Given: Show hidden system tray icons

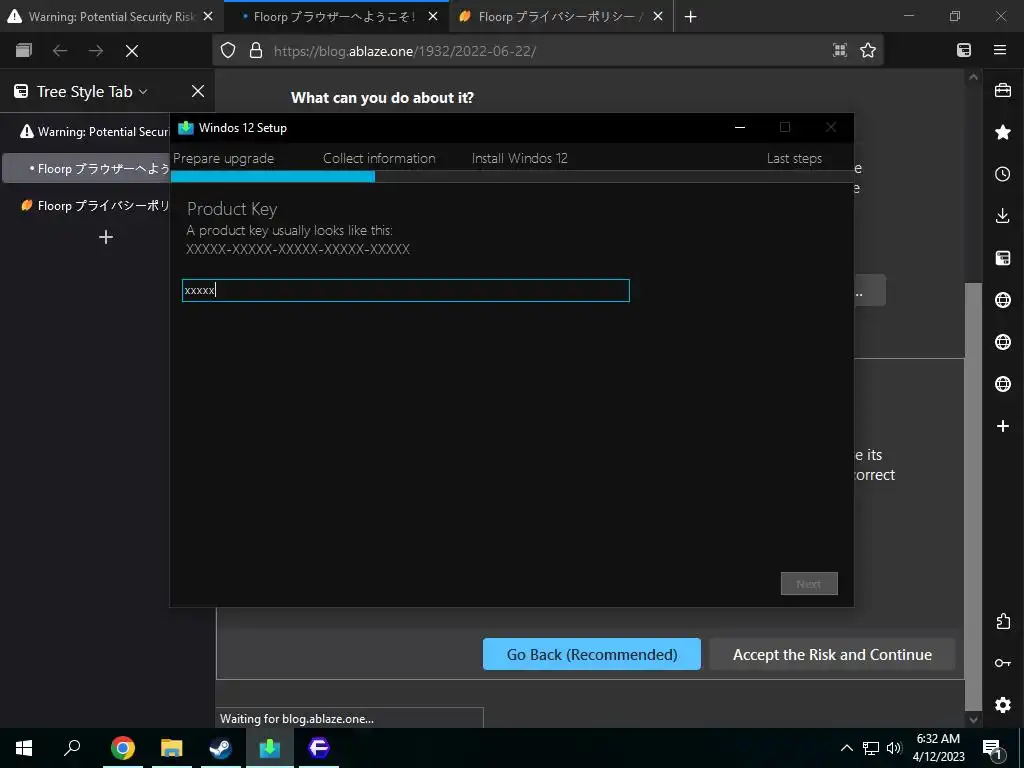Looking at the screenshot, I should click(x=846, y=748).
